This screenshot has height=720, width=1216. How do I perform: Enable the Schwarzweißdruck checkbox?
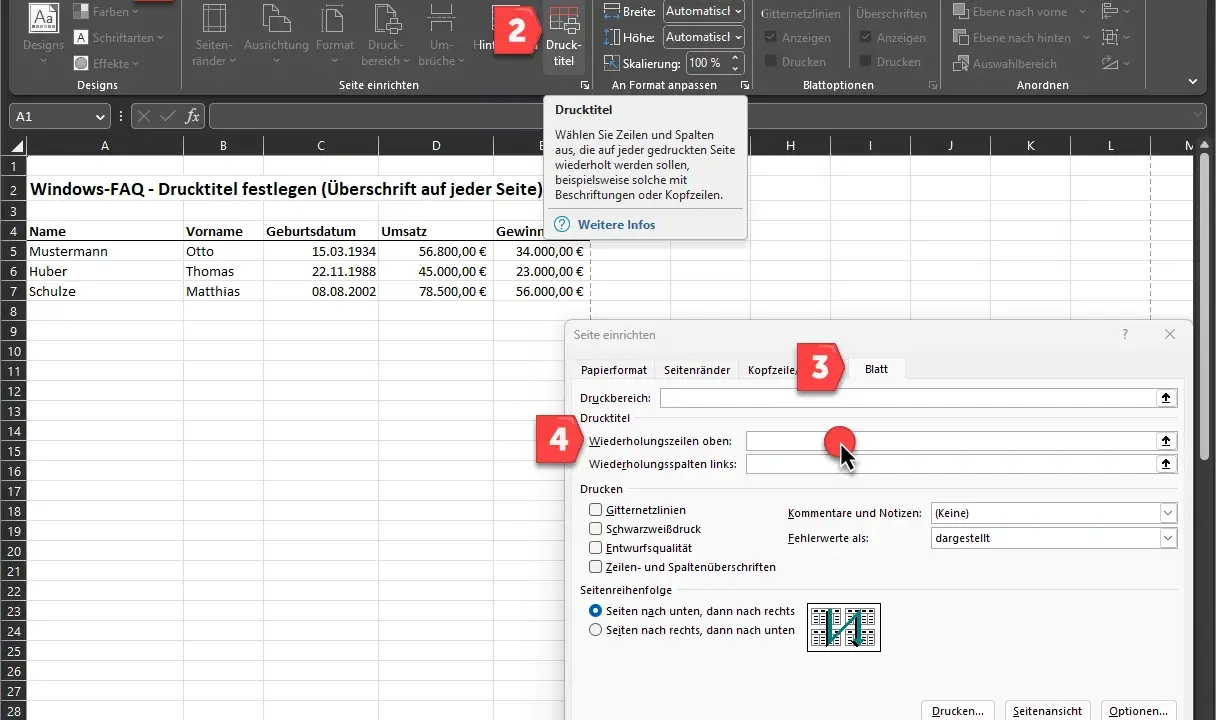(x=596, y=529)
